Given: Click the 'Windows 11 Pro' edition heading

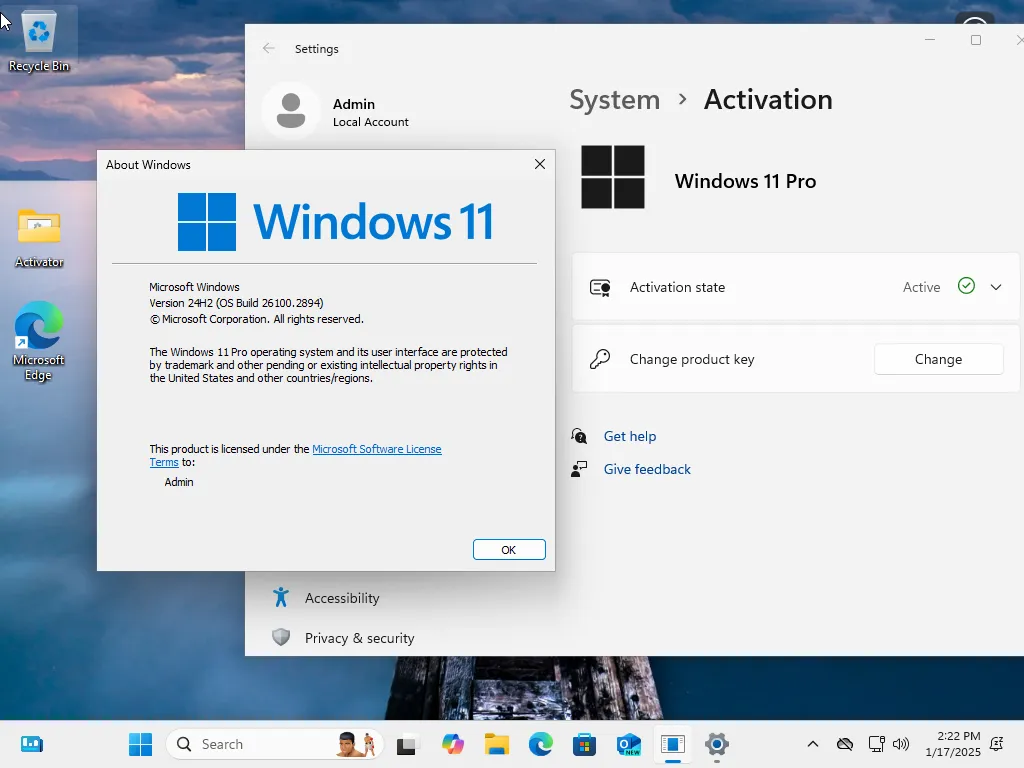Looking at the screenshot, I should pyautogui.click(x=745, y=181).
